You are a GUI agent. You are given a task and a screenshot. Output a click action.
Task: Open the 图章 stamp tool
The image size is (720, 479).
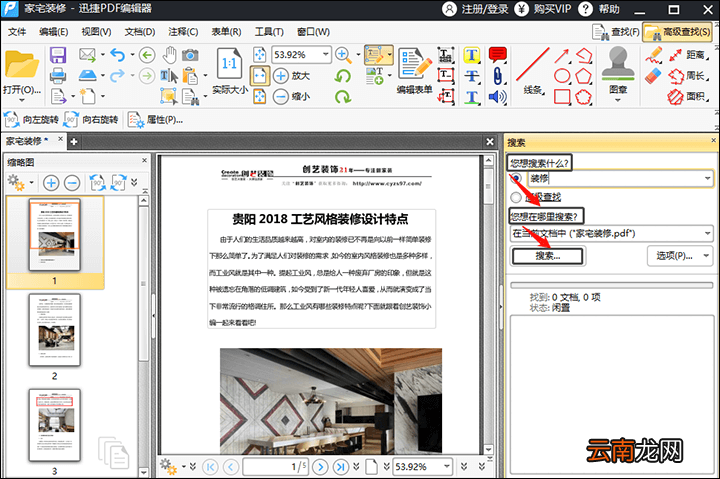click(618, 70)
